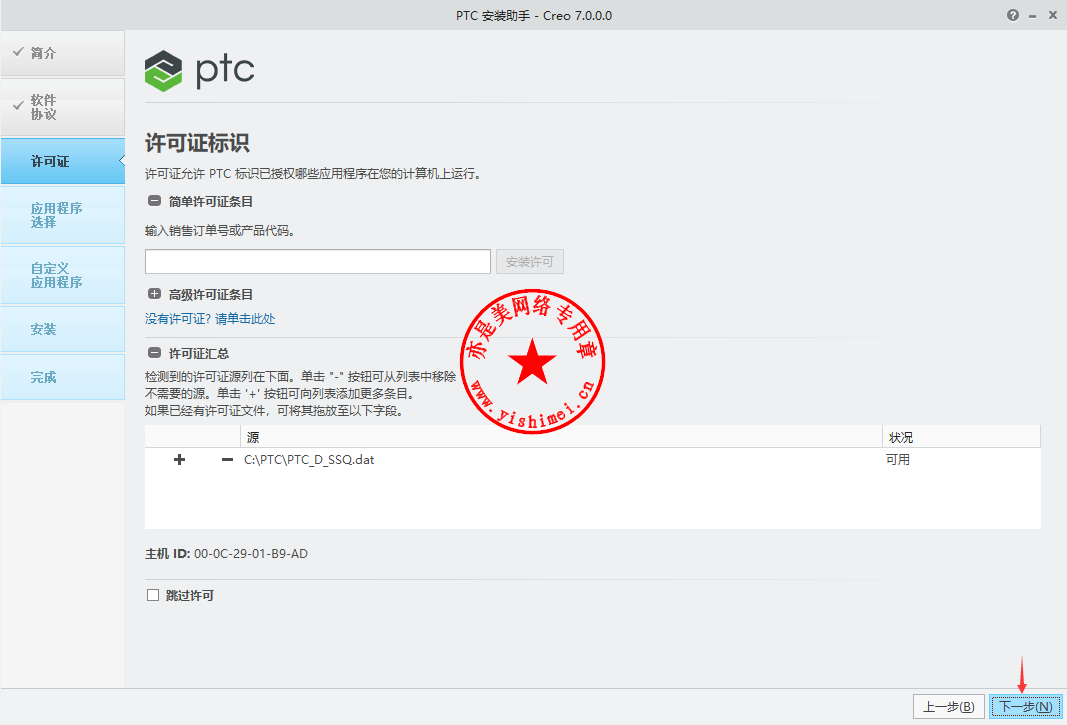
Task: Expand the 高级许可证条目 section
Action: click(154, 294)
